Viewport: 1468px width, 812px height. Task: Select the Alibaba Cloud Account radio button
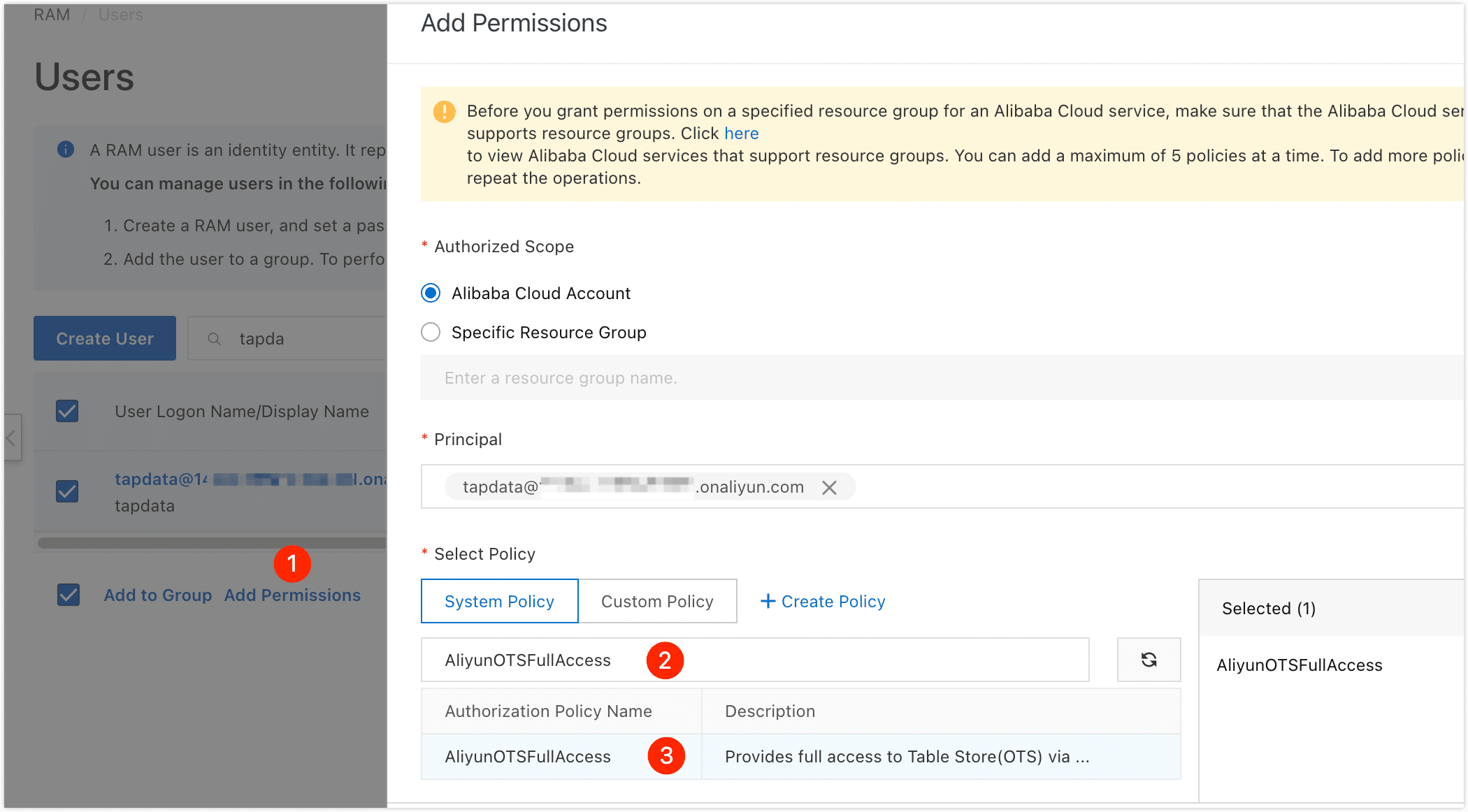(x=430, y=293)
